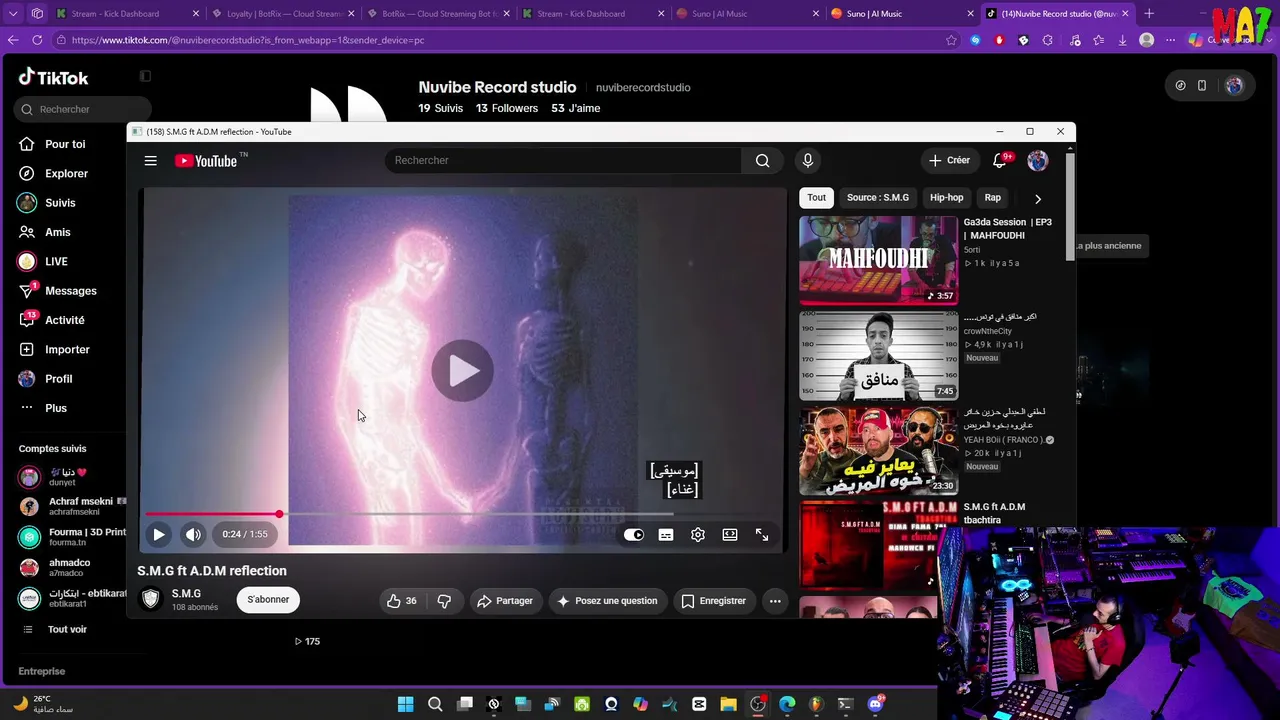Image resolution: width=1280 pixels, height=720 pixels.
Task: Subscribe with the S'abonner button
Action: 268,600
